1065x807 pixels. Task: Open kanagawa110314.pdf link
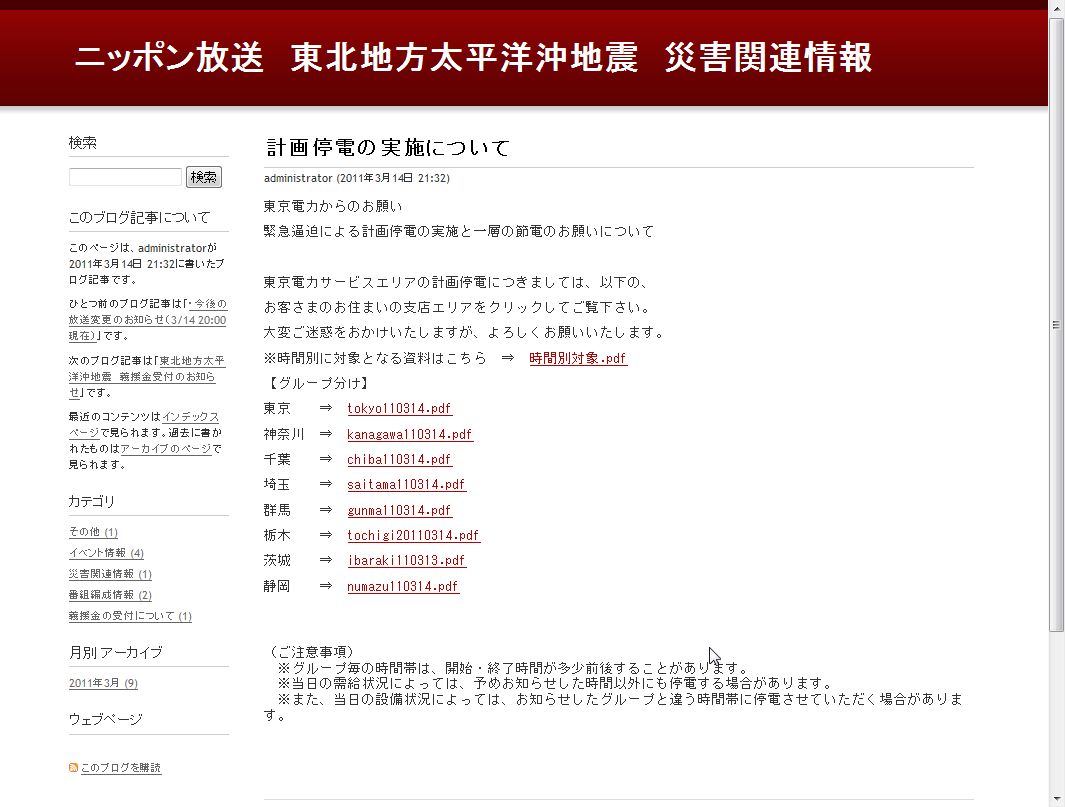(410, 434)
